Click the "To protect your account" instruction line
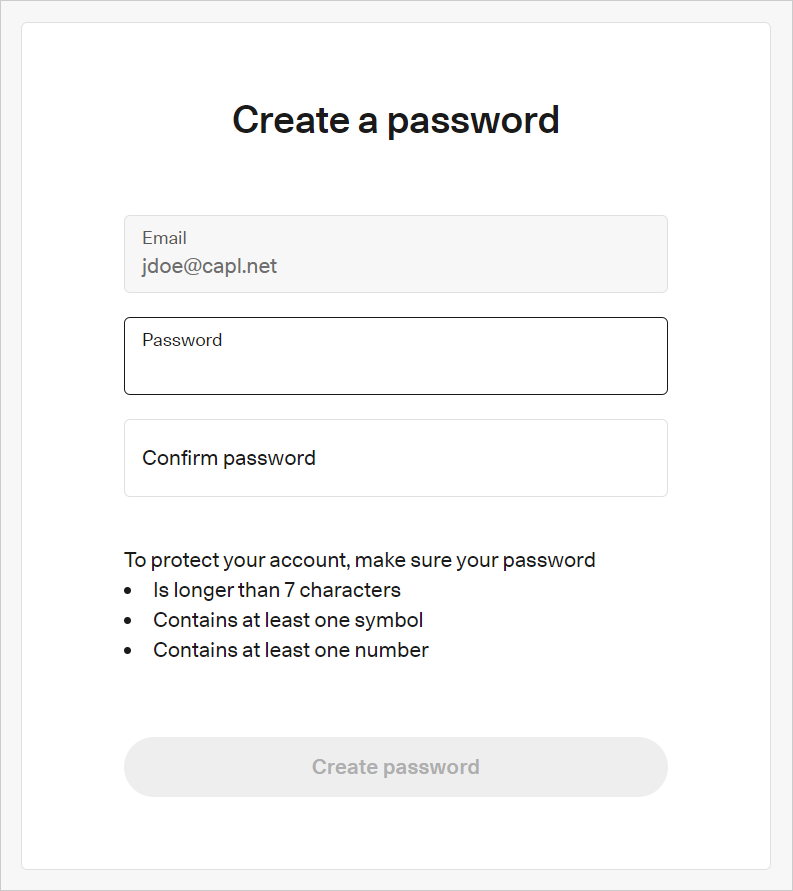793x891 pixels. pyautogui.click(x=359, y=560)
